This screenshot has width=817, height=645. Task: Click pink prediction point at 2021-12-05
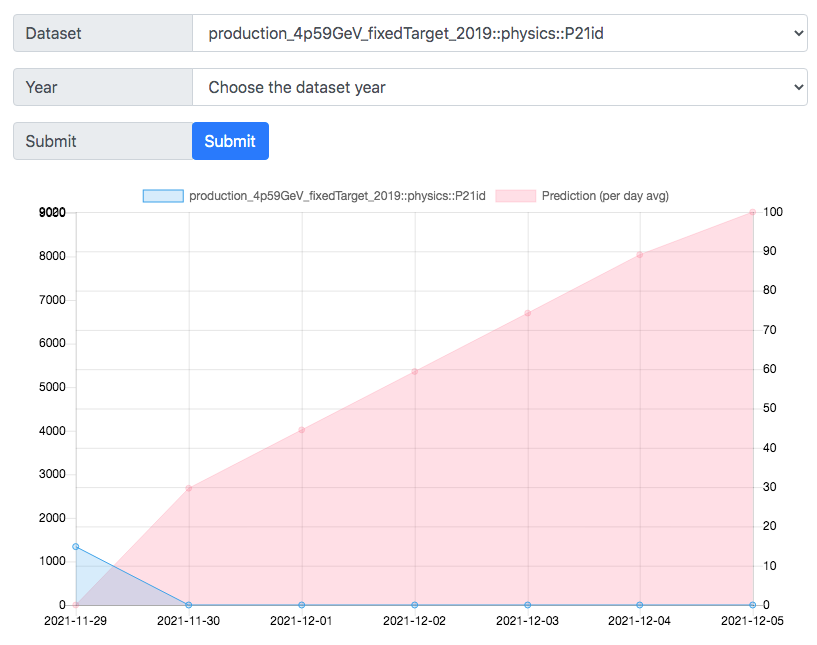click(752, 212)
